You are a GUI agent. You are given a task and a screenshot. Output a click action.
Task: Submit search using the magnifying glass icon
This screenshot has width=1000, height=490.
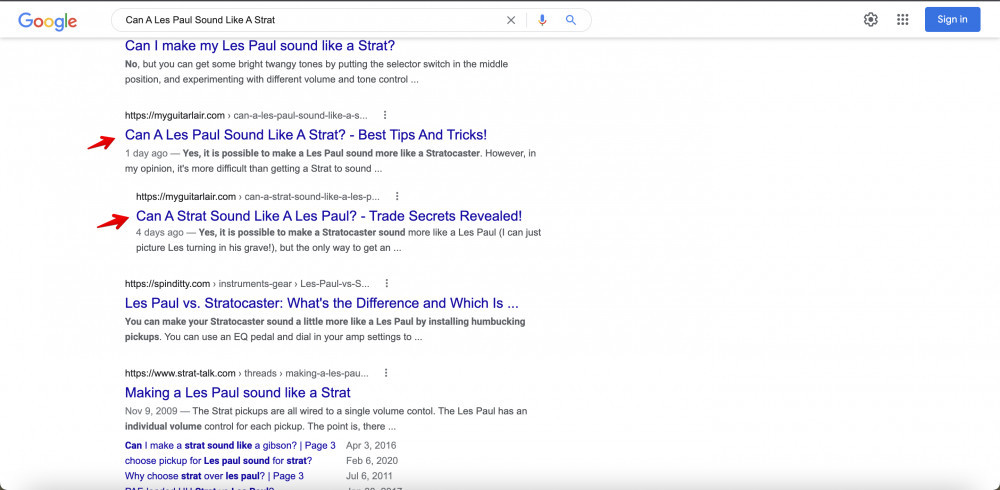[571, 20]
